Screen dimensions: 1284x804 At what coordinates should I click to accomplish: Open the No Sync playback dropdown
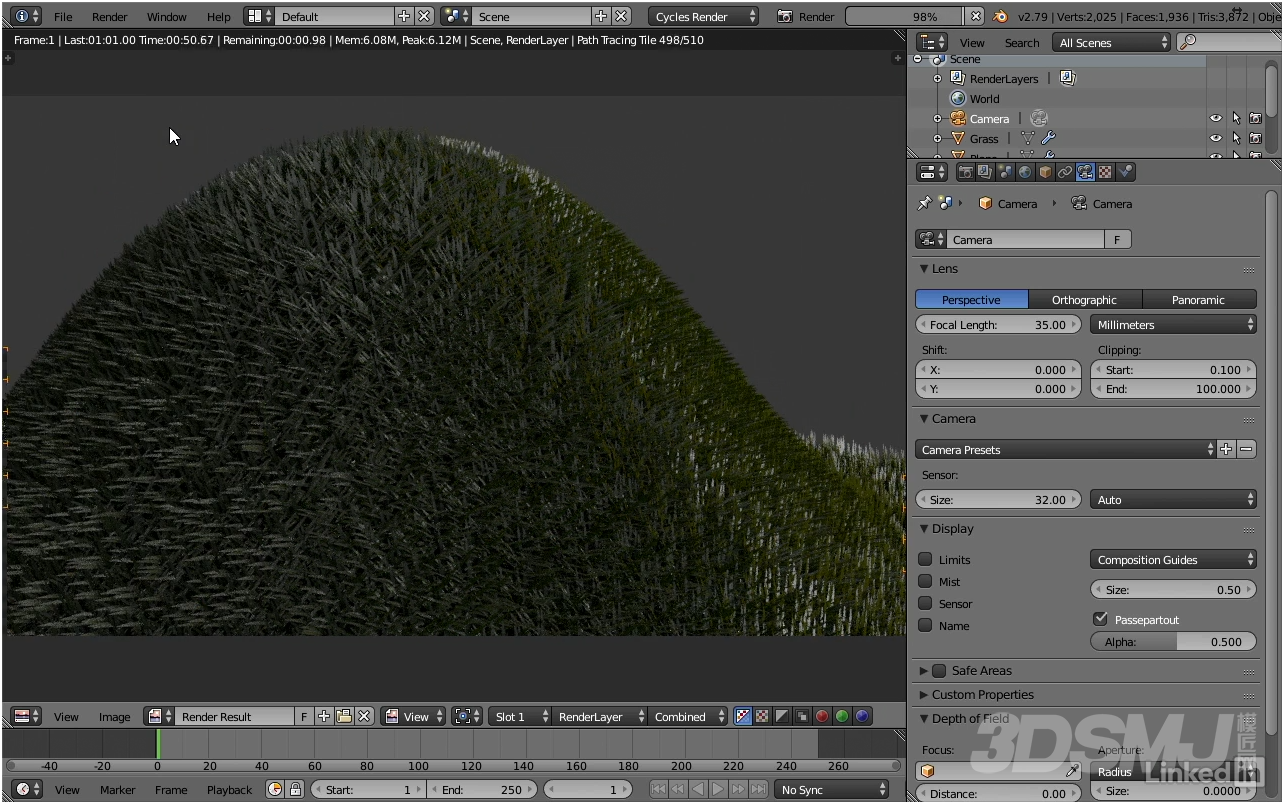[x=832, y=789]
